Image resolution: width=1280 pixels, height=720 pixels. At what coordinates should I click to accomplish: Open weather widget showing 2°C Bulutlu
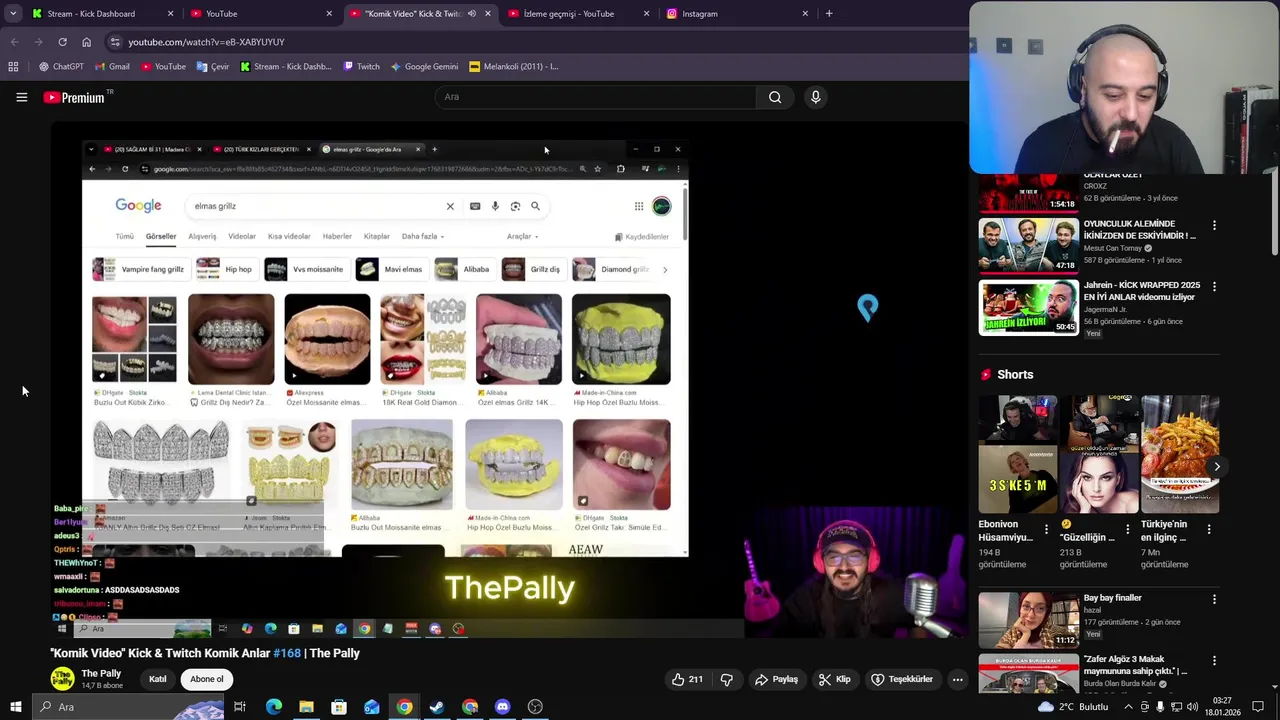(1073, 707)
